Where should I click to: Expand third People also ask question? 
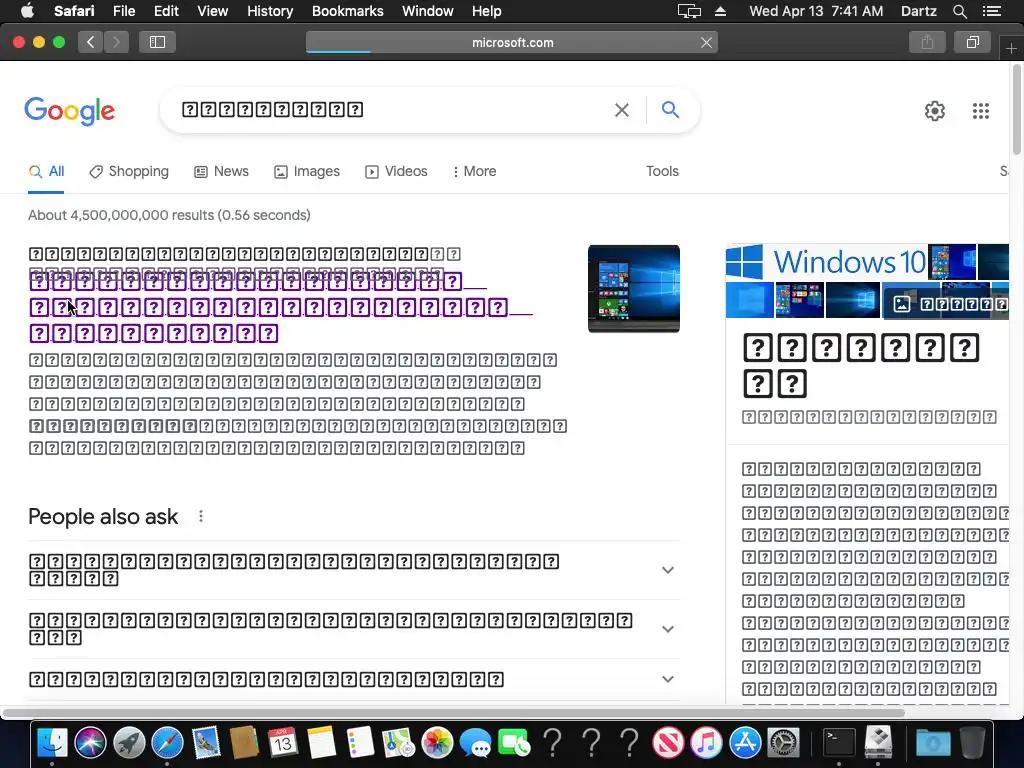coord(354,679)
